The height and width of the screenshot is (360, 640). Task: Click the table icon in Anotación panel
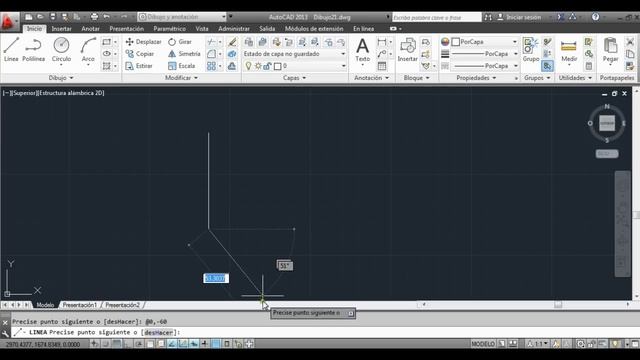[382, 66]
